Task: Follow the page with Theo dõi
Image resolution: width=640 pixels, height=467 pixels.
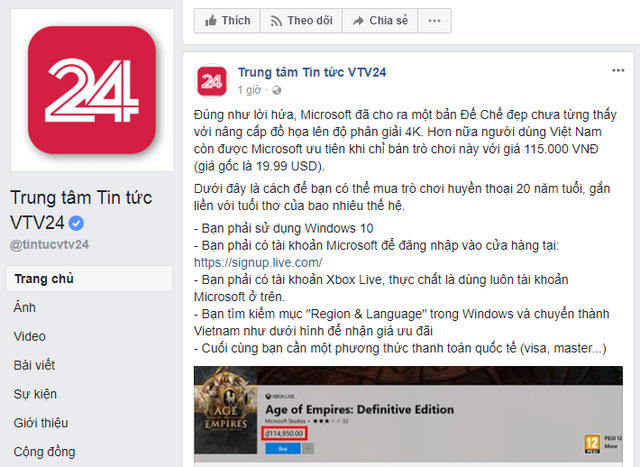Action: (x=301, y=20)
